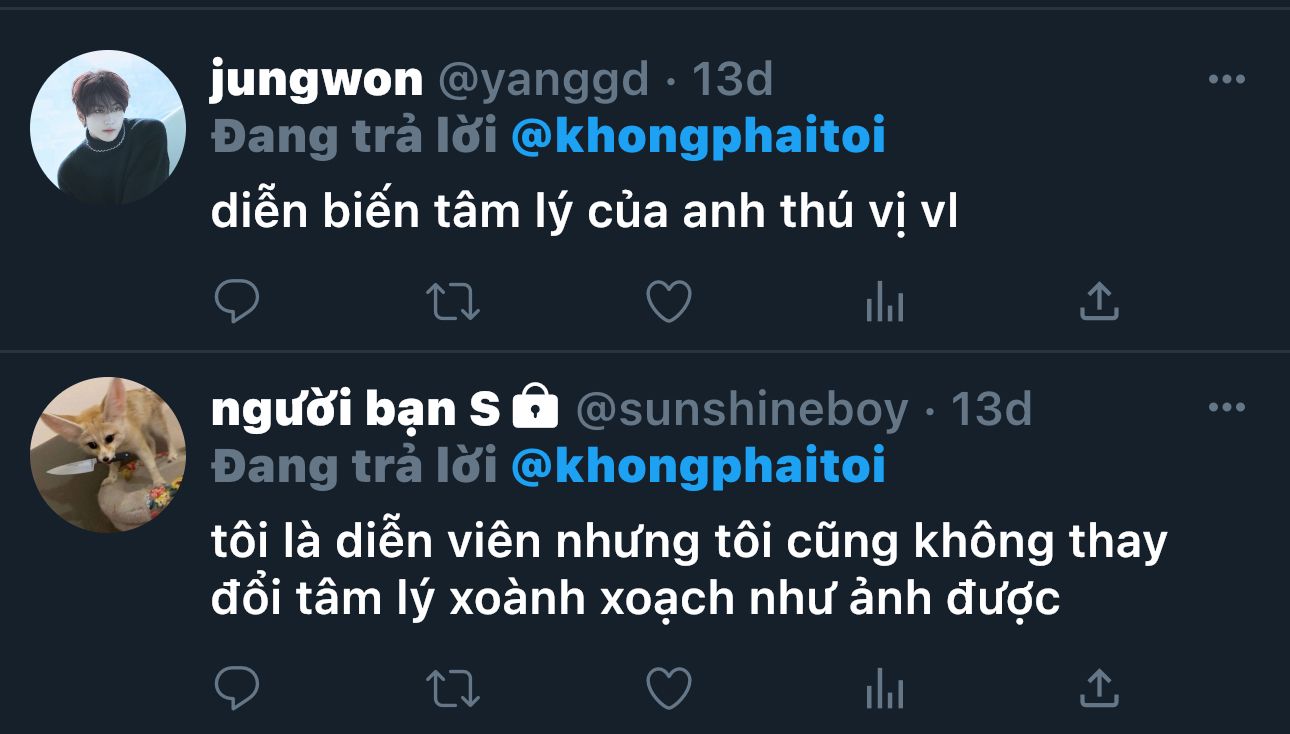View analytics for jungwon's tweet
The width and height of the screenshot is (1290, 734).
tap(884, 301)
